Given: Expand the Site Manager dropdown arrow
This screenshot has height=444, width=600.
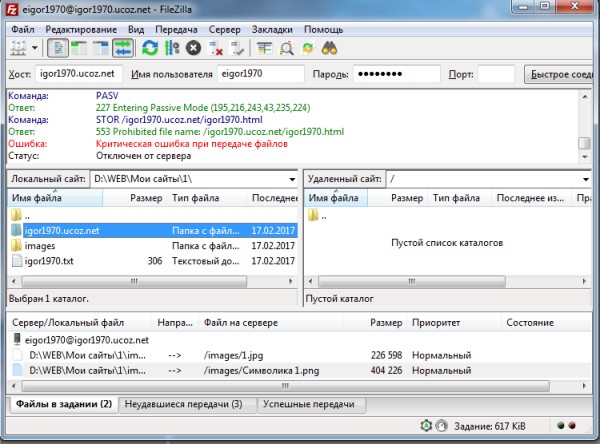Looking at the screenshot, I should pyautogui.click(x=35, y=48).
